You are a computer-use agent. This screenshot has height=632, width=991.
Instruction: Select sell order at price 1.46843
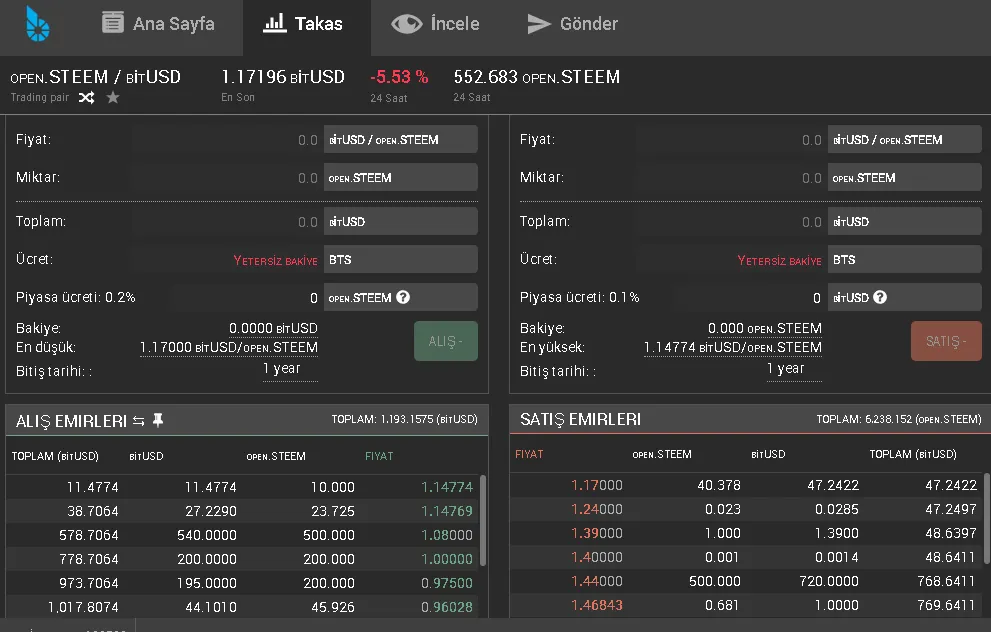point(747,605)
